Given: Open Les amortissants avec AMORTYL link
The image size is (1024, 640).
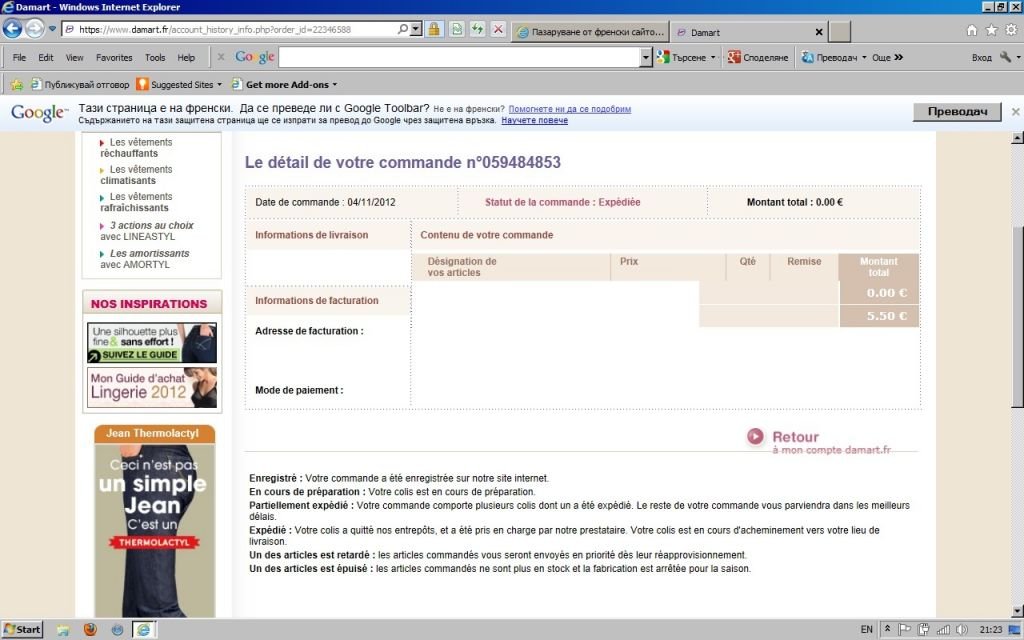Looking at the screenshot, I should point(144,259).
